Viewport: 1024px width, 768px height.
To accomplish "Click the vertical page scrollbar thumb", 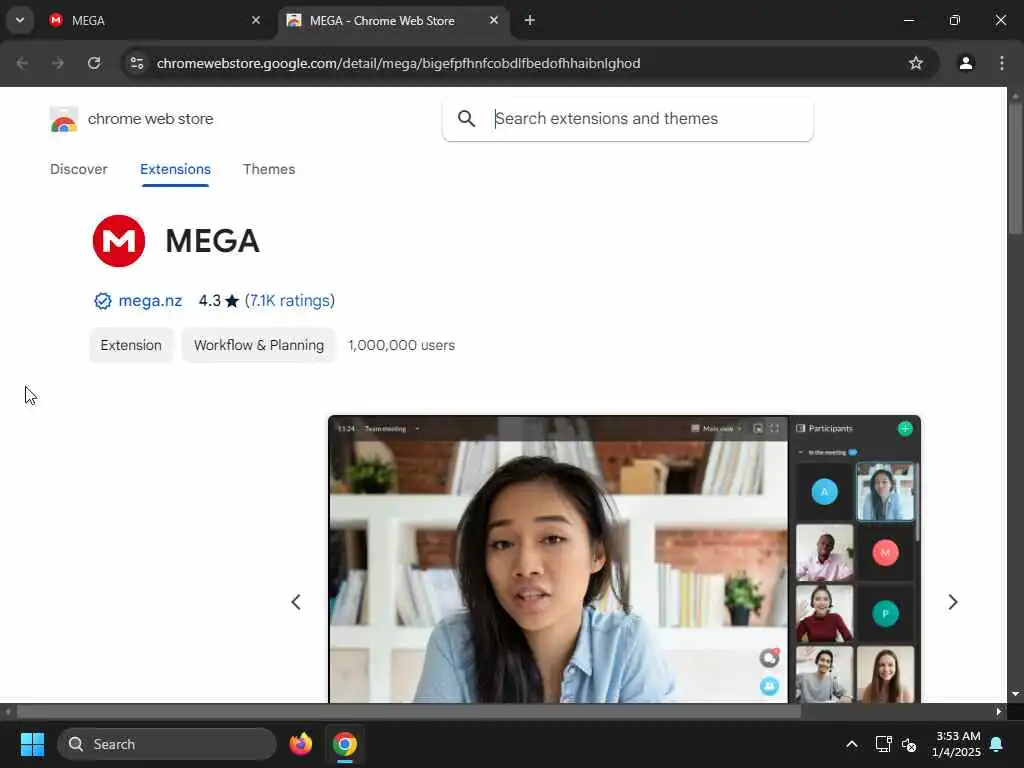I will 1015,168.
